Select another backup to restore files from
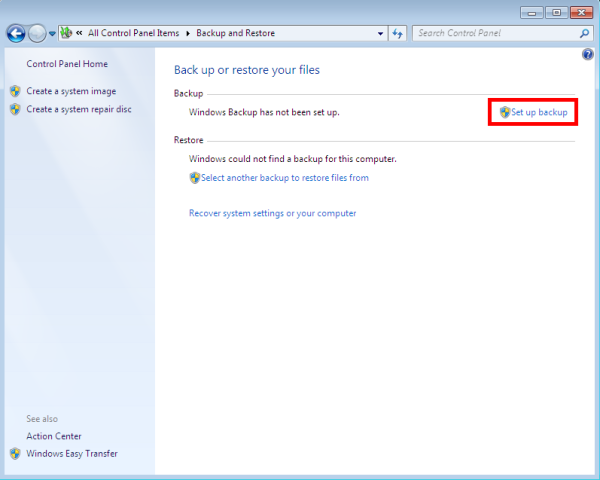The height and width of the screenshot is (480, 600). click(285, 178)
